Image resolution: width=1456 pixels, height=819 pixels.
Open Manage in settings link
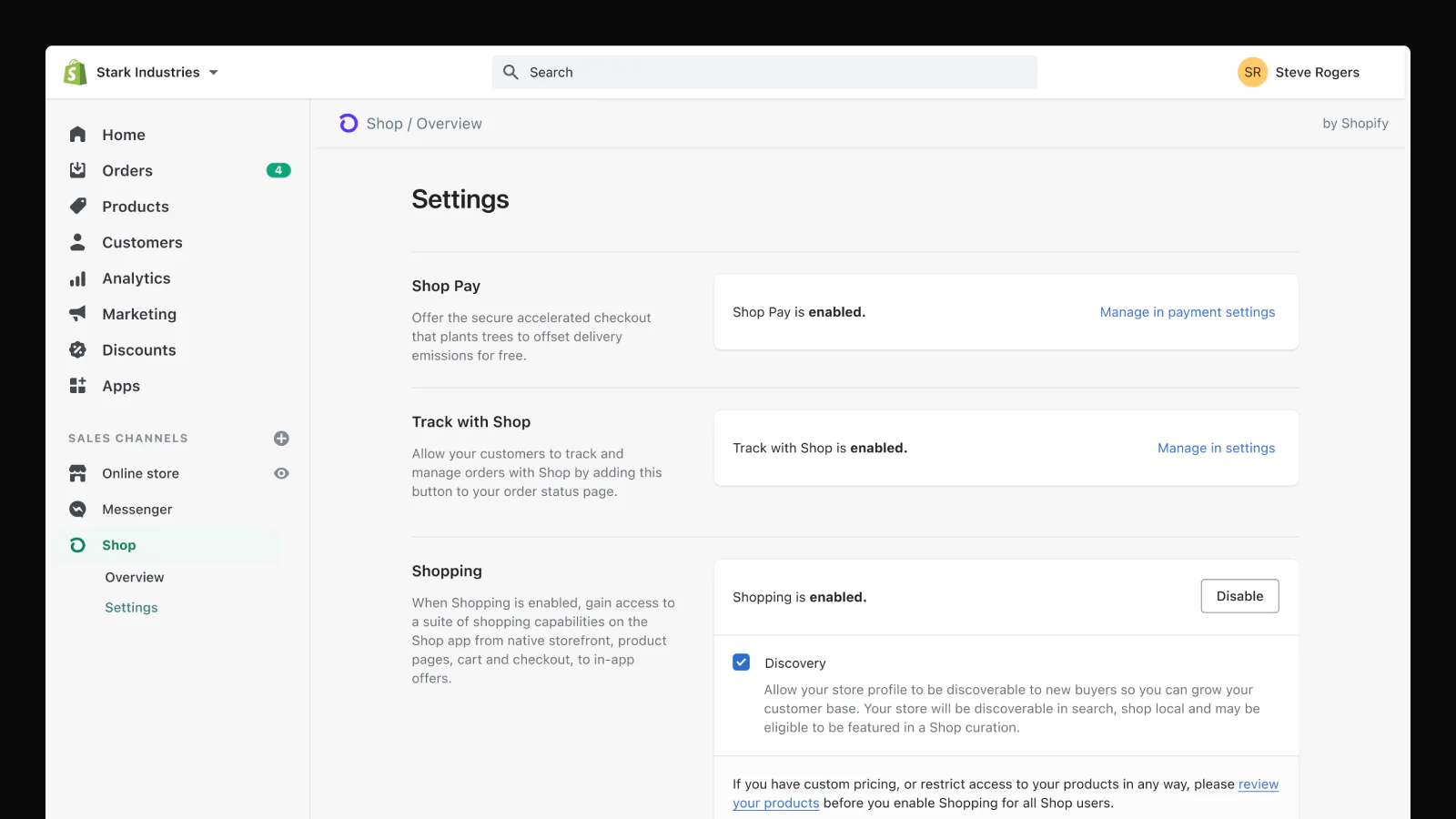pyautogui.click(x=1216, y=448)
